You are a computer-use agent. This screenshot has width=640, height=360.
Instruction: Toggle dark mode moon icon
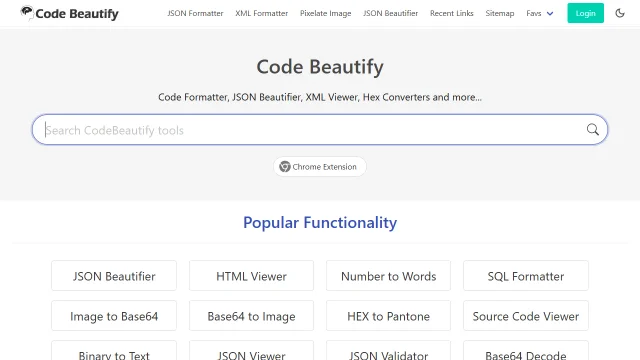click(x=620, y=13)
